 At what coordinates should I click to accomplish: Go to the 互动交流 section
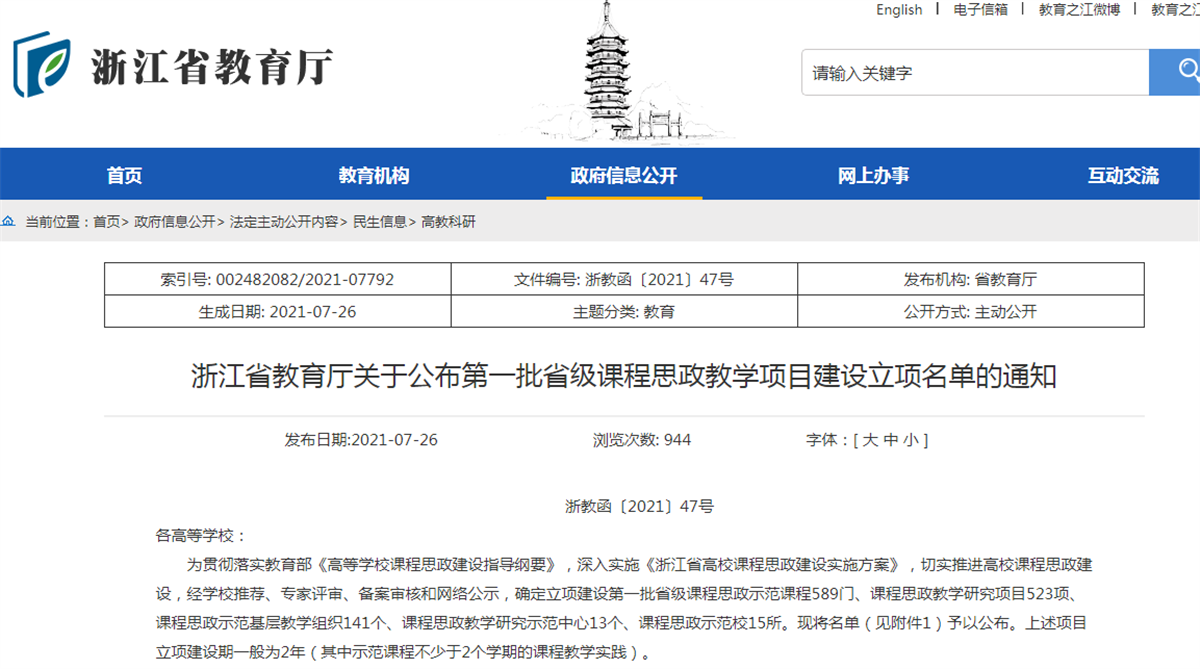pos(1122,176)
